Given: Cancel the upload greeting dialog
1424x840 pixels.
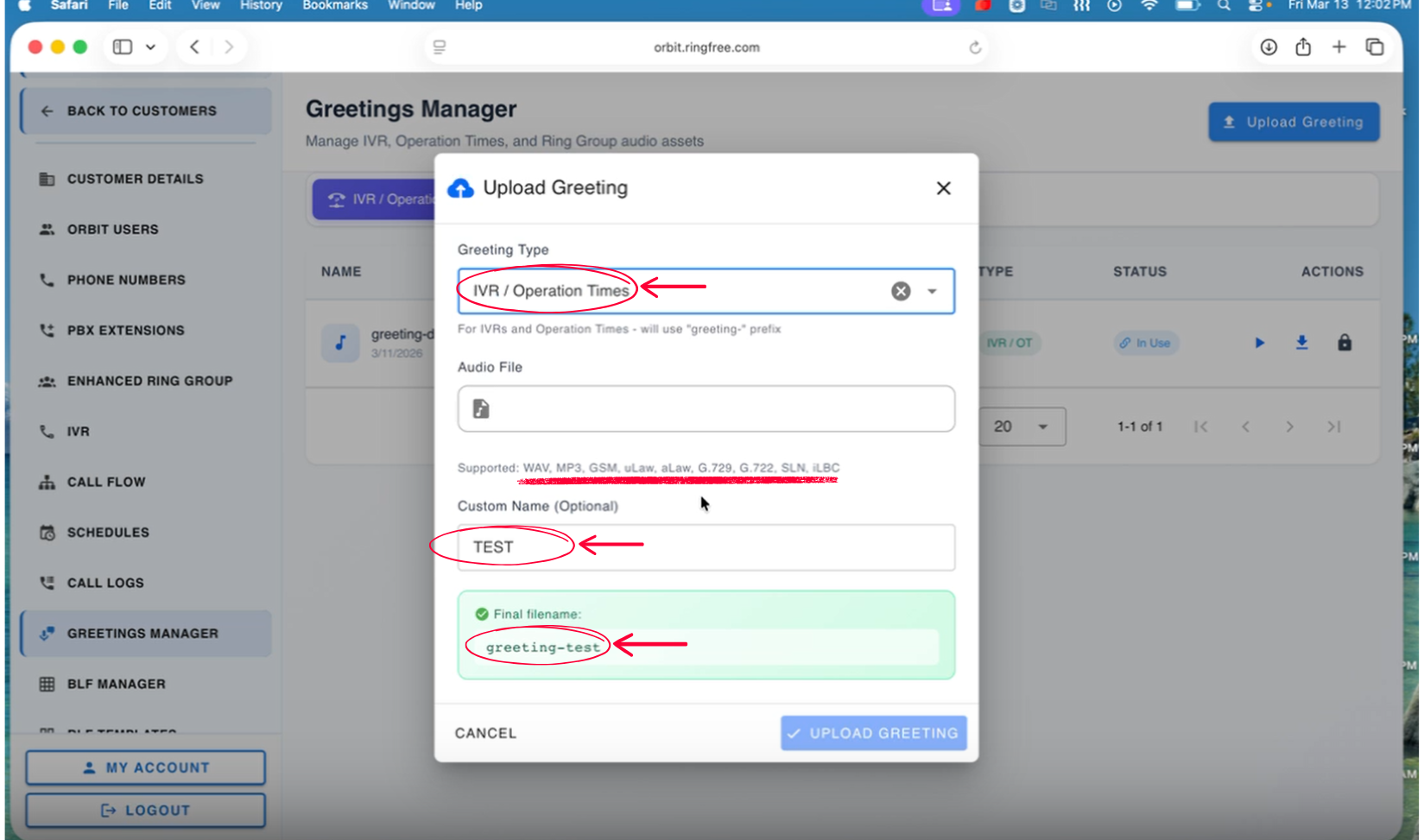Looking at the screenshot, I should (x=485, y=733).
